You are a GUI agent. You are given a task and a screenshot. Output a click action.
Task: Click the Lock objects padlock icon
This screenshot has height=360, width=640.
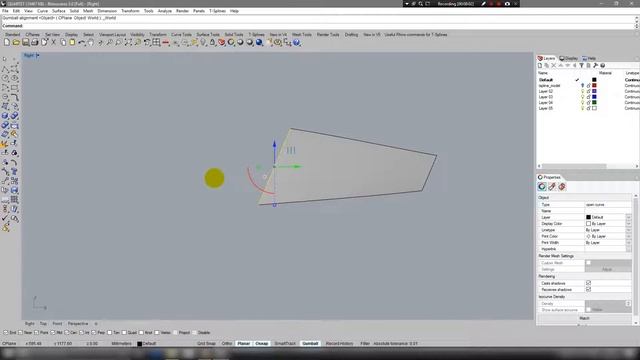(212, 42)
